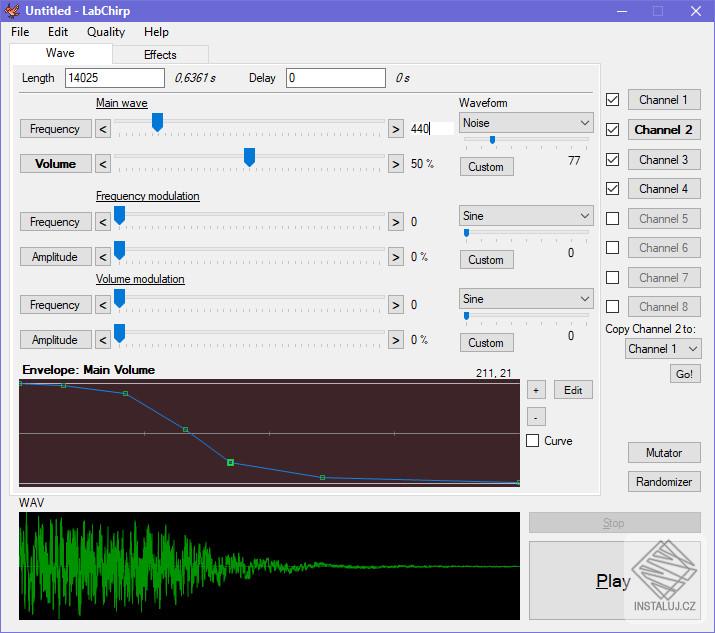Open the Mutator button
The image size is (715, 633).
(x=664, y=453)
